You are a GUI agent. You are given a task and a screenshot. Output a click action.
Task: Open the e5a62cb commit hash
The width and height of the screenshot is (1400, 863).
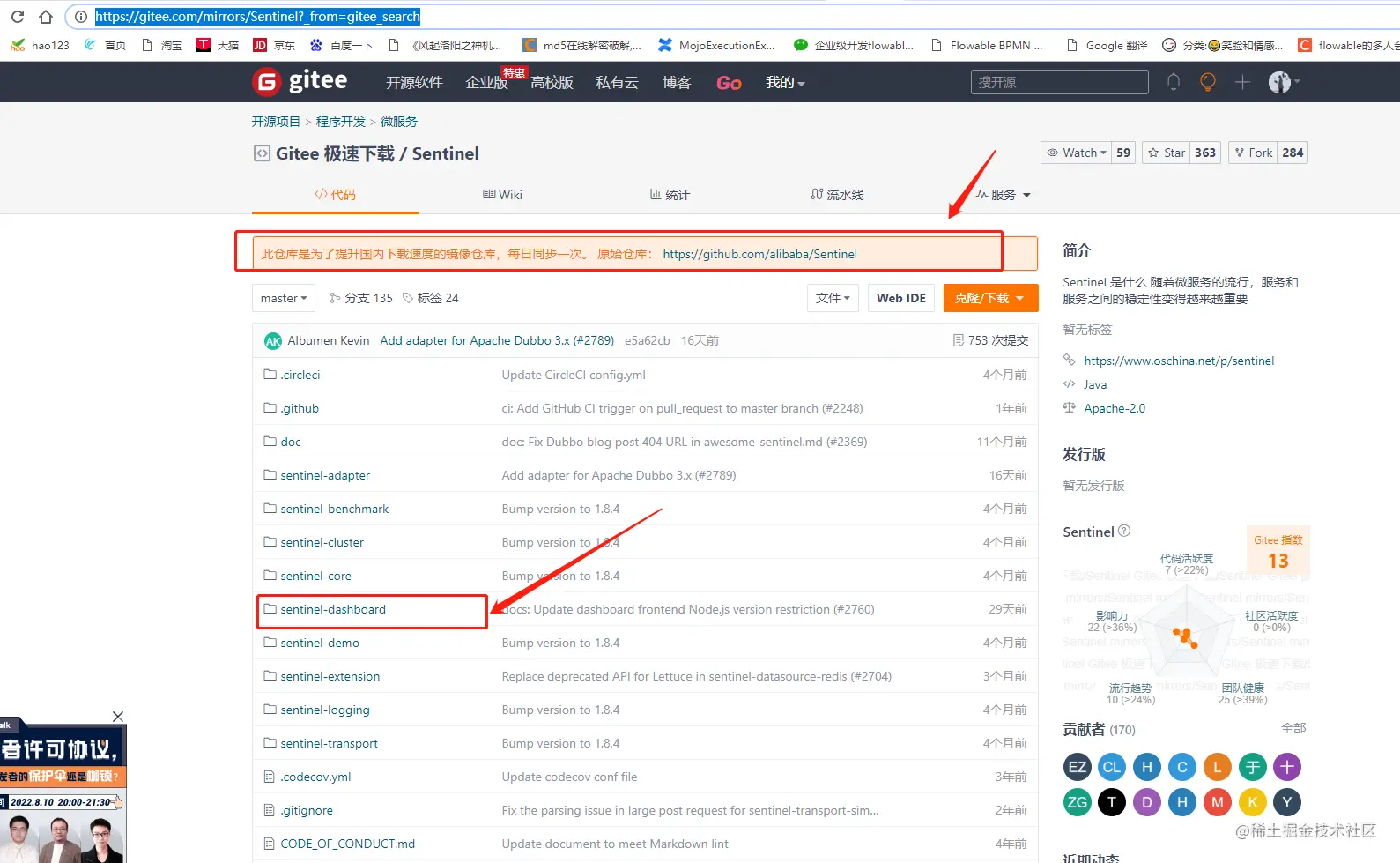click(648, 340)
